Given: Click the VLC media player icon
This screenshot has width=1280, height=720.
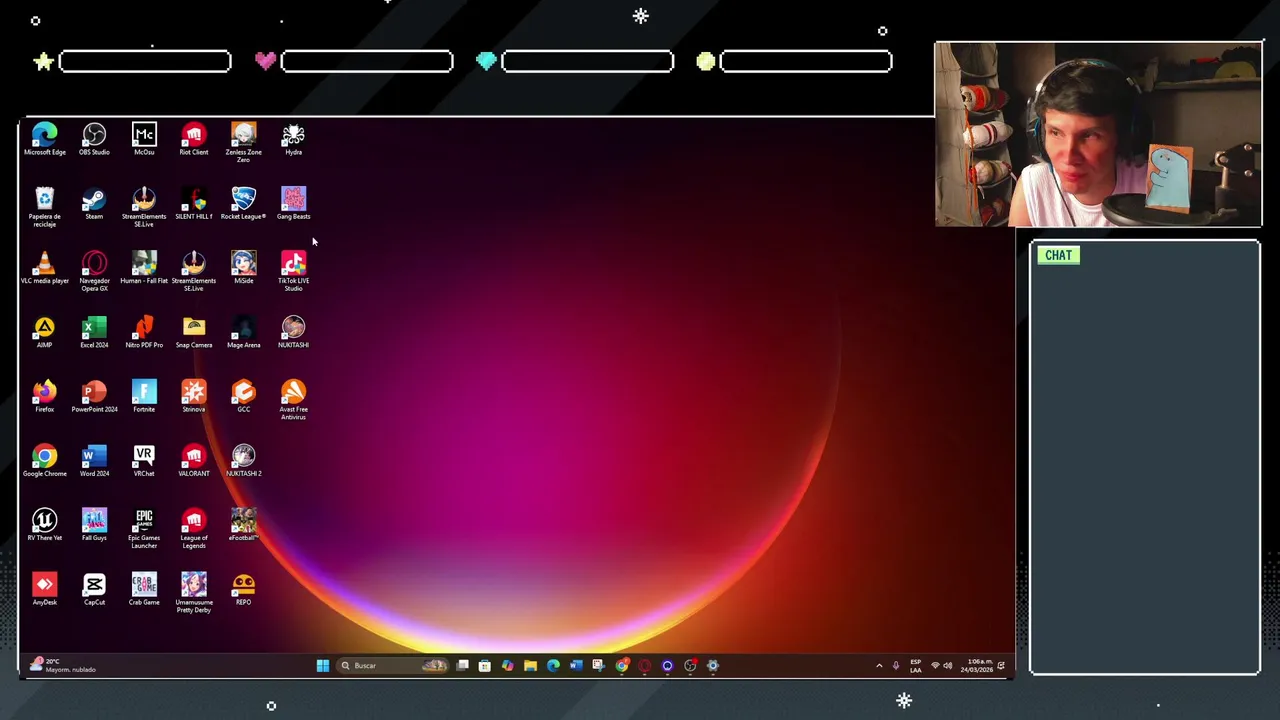Looking at the screenshot, I should click(44, 267).
